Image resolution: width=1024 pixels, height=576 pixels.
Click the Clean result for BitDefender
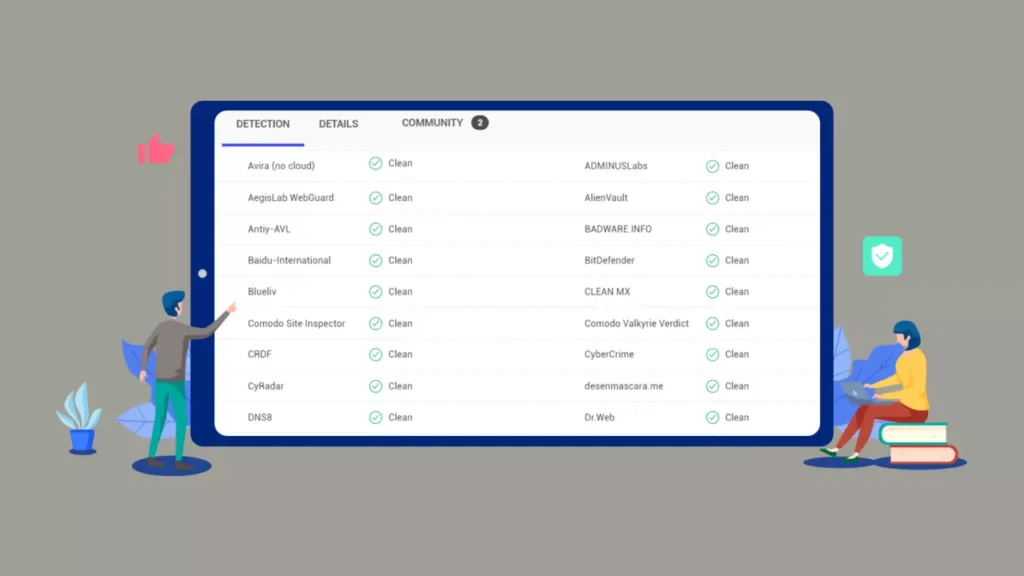click(737, 261)
